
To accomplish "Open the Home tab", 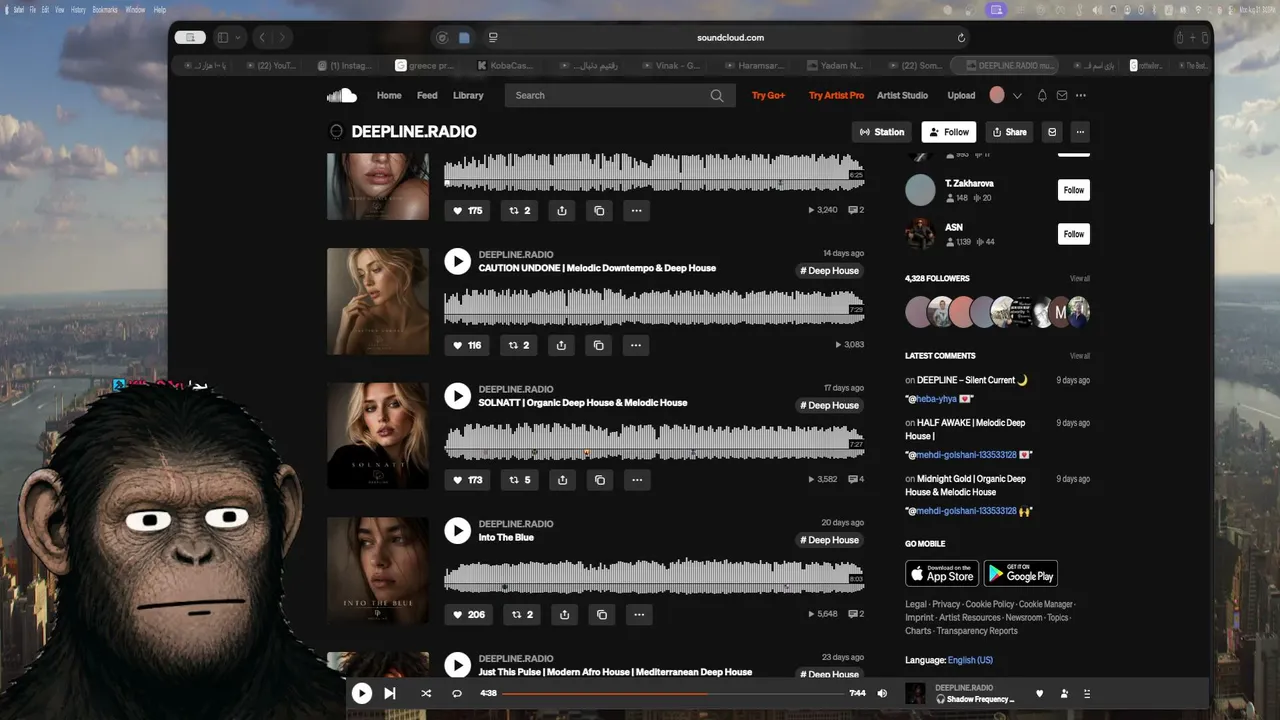I will tap(389, 96).
